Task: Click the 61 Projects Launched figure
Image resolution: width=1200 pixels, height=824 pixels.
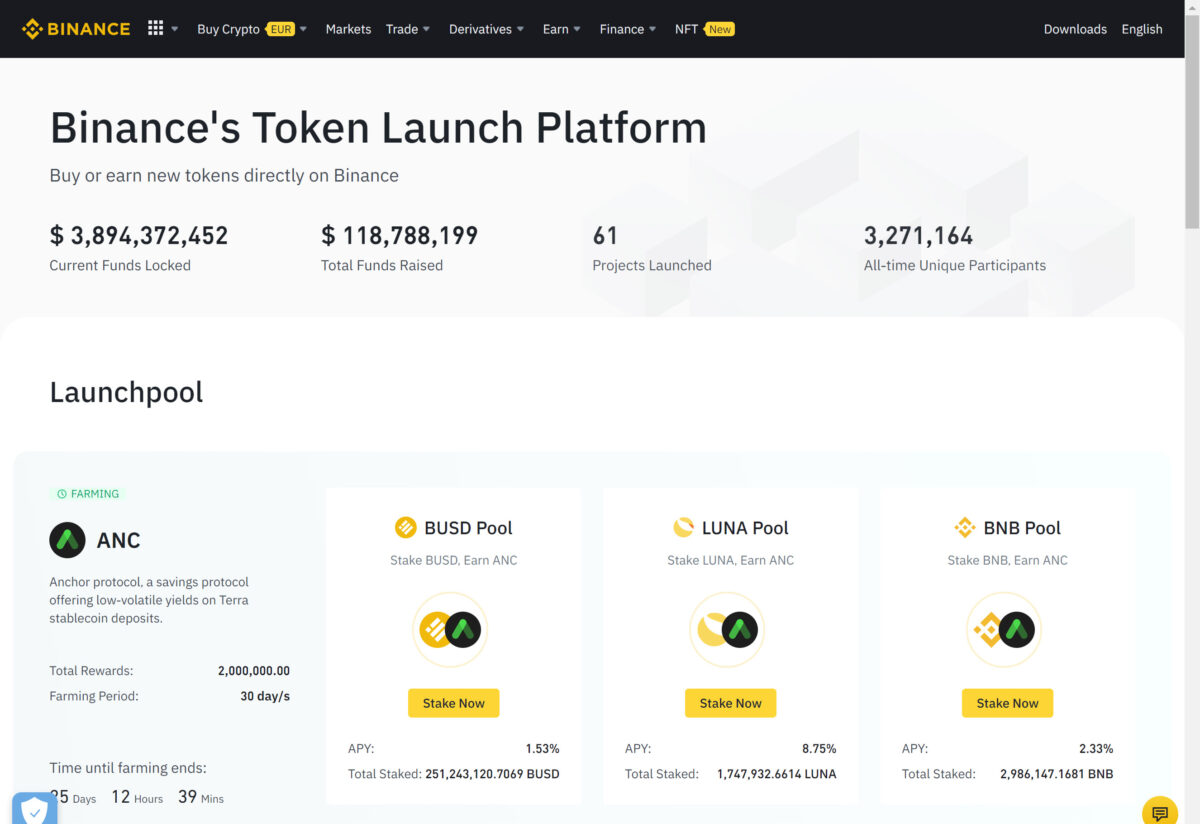Action: [605, 236]
